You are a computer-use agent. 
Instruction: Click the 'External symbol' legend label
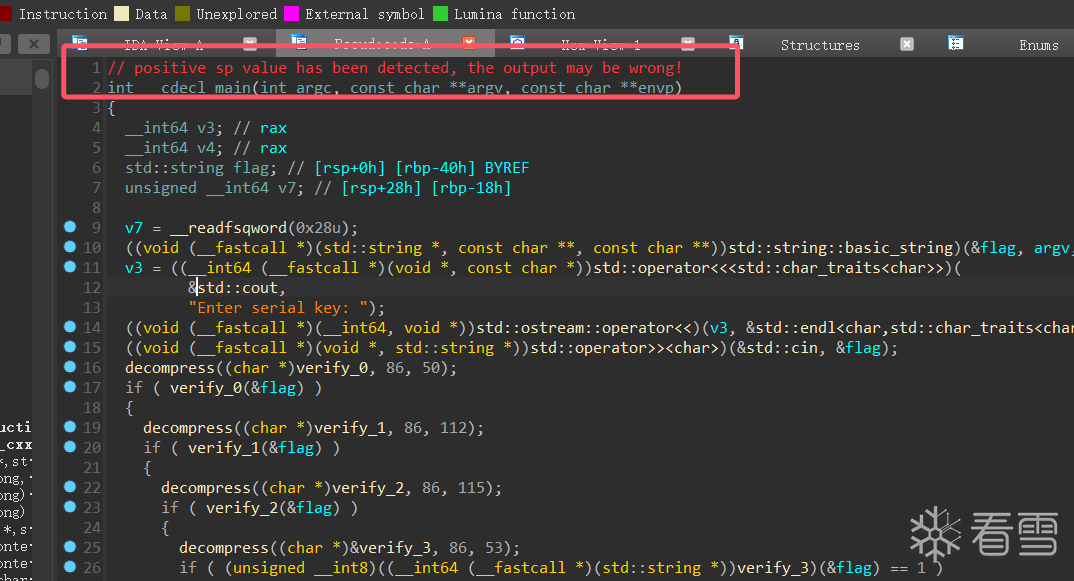(x=364, y=14)
